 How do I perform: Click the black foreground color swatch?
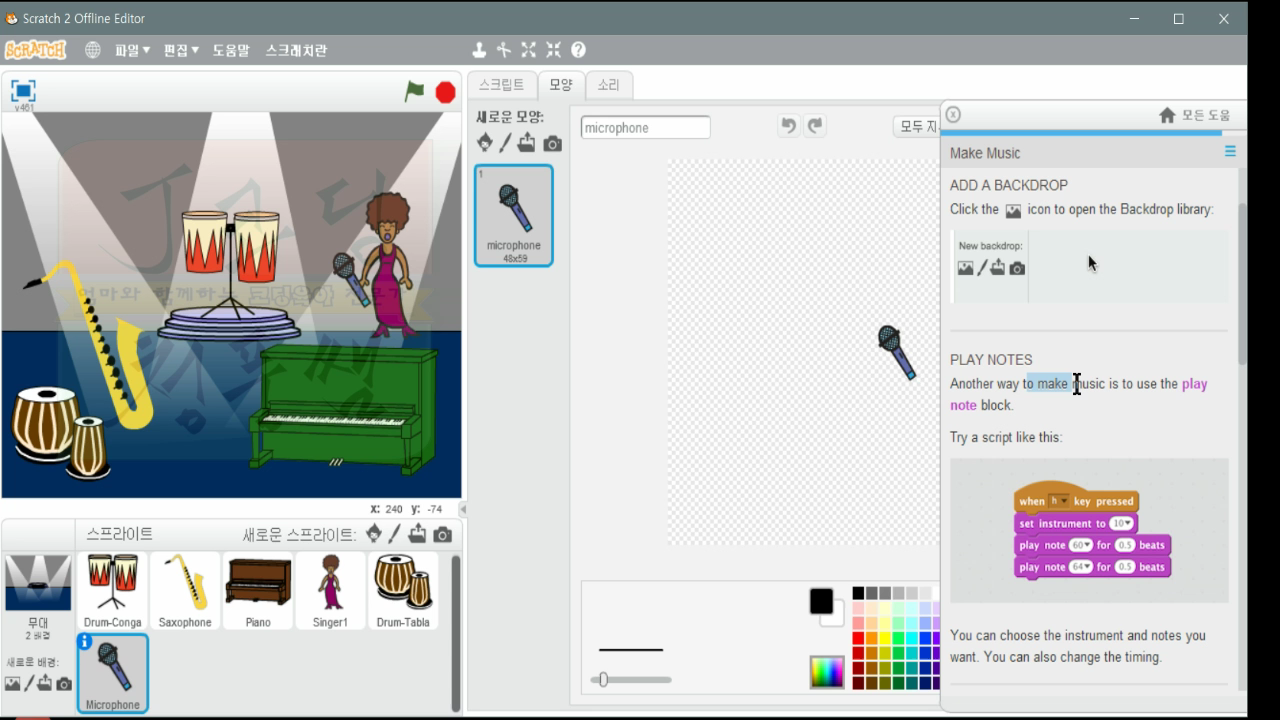point(821,601)
